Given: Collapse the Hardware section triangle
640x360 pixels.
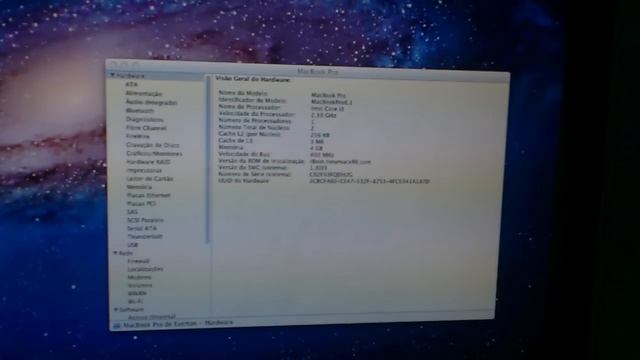Looking at the screenshot, I should coord(112,76).
